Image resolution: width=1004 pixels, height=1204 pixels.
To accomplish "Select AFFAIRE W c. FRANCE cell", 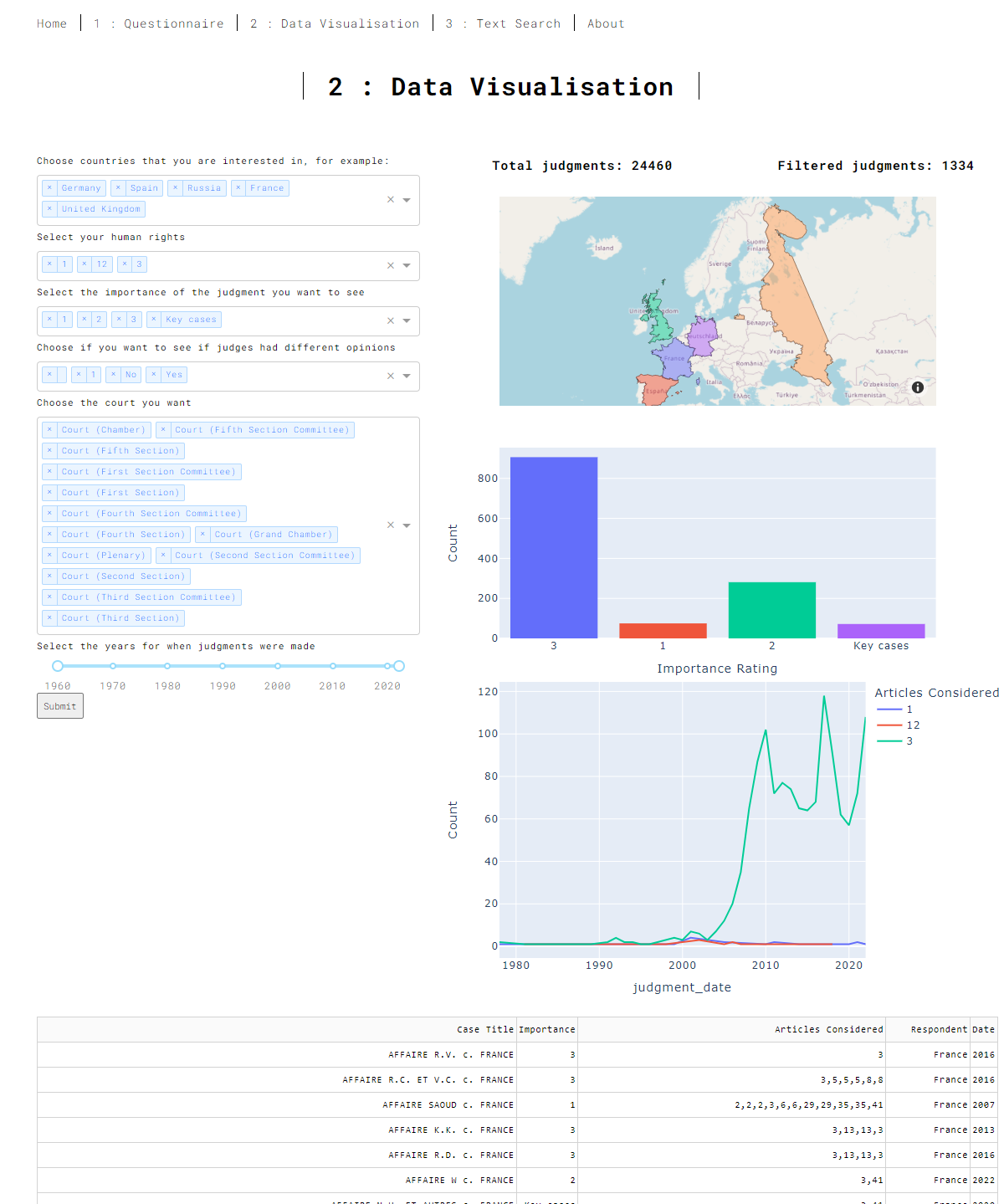I will [277, 1181].
